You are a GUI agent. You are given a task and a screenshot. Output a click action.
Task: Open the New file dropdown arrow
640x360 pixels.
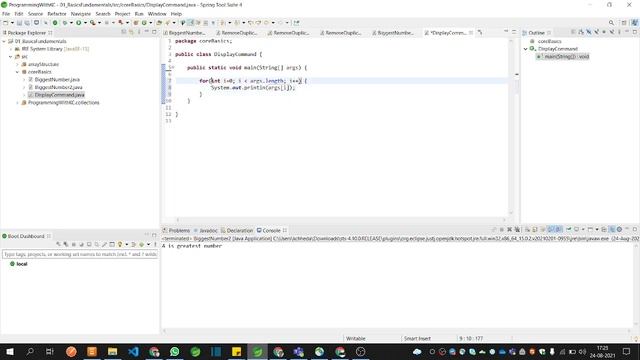pyautogui.click(x=12, y=23)
